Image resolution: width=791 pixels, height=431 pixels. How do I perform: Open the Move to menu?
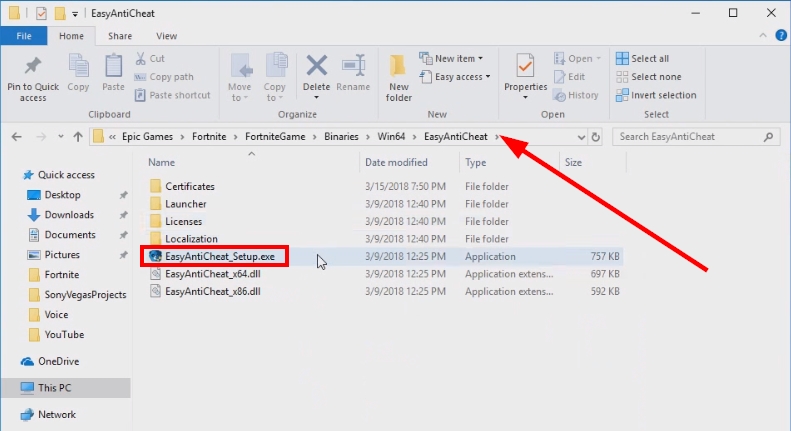pyautogui.click(x=240, y=78)
